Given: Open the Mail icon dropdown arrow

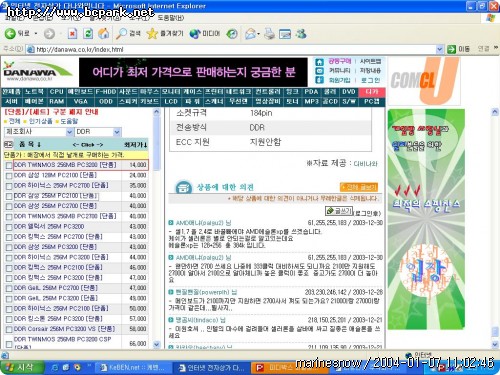Looking at the screenshot, I should pos(258,34).
